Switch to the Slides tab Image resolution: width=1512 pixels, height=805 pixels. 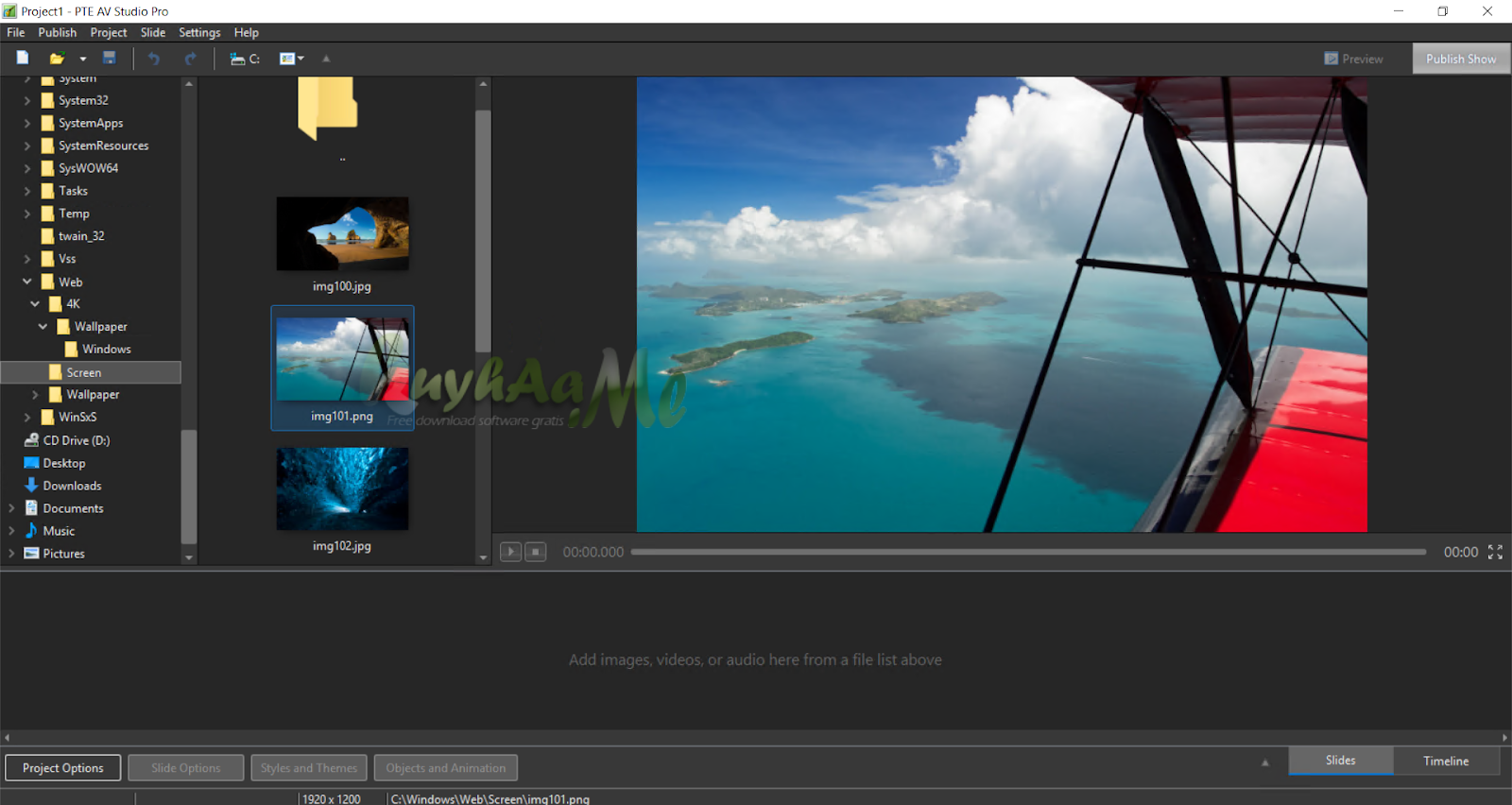point(1341,761)
